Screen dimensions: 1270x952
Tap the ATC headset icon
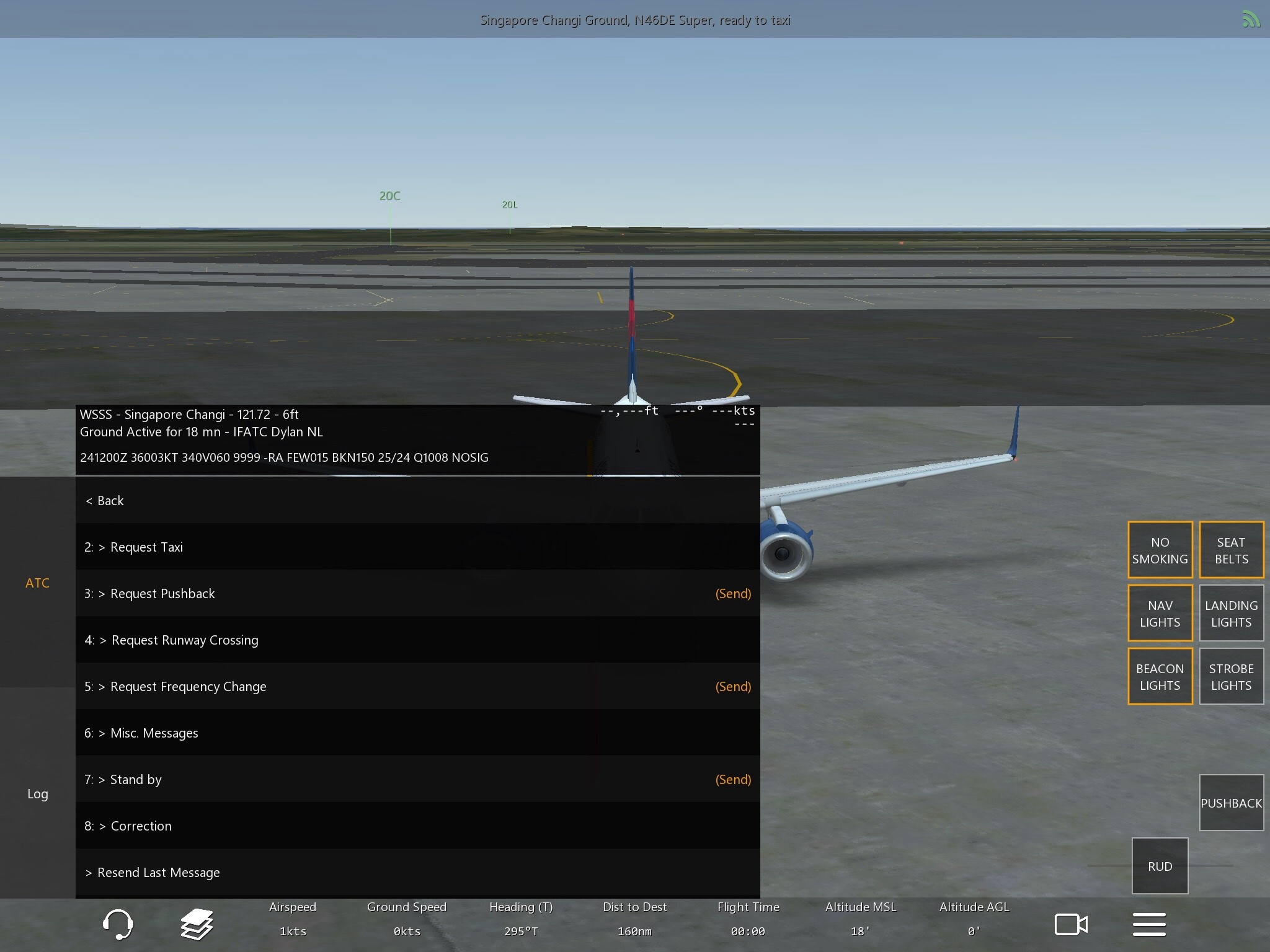pos(117,924)
